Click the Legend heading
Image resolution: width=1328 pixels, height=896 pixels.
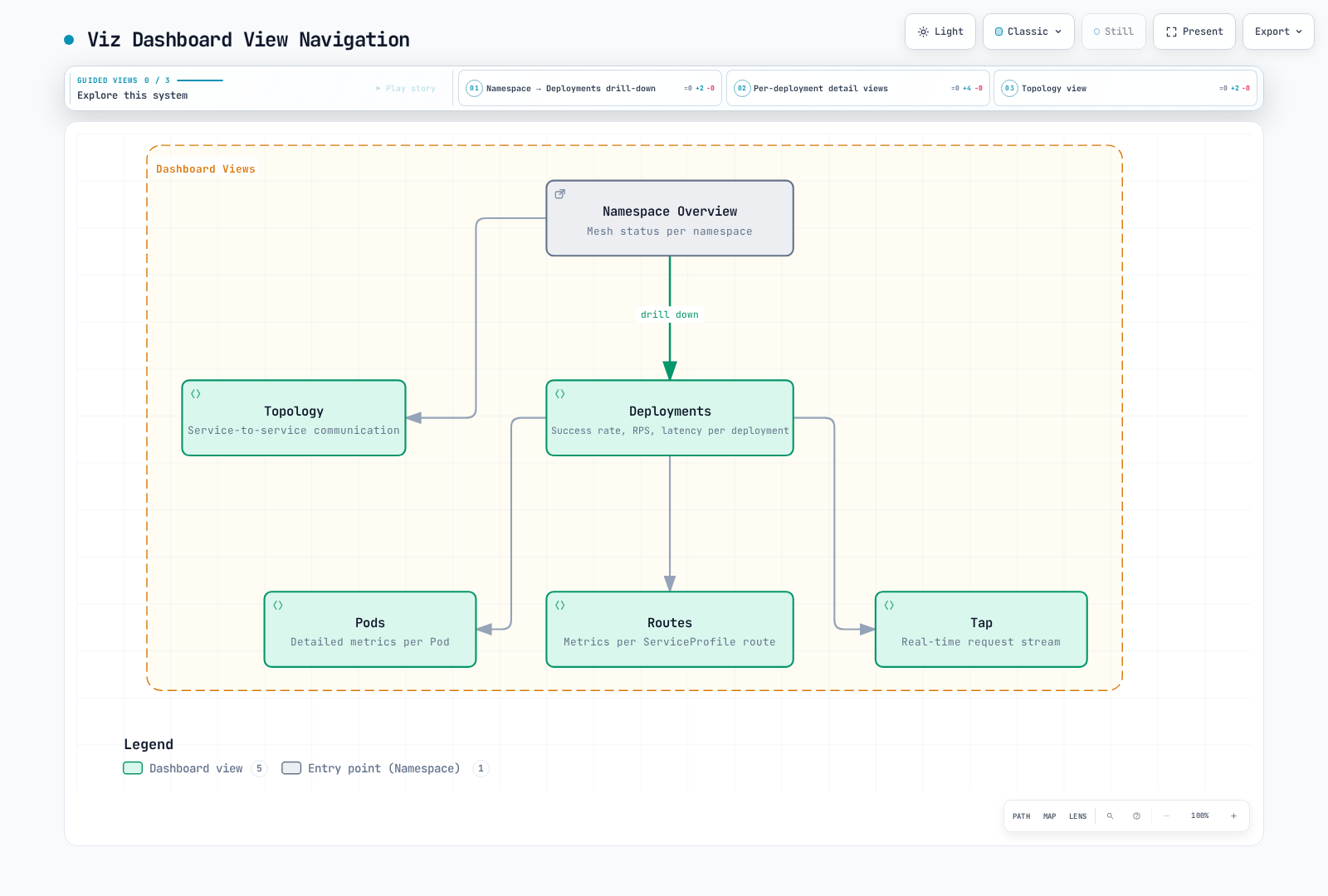(x=149, y=744)
